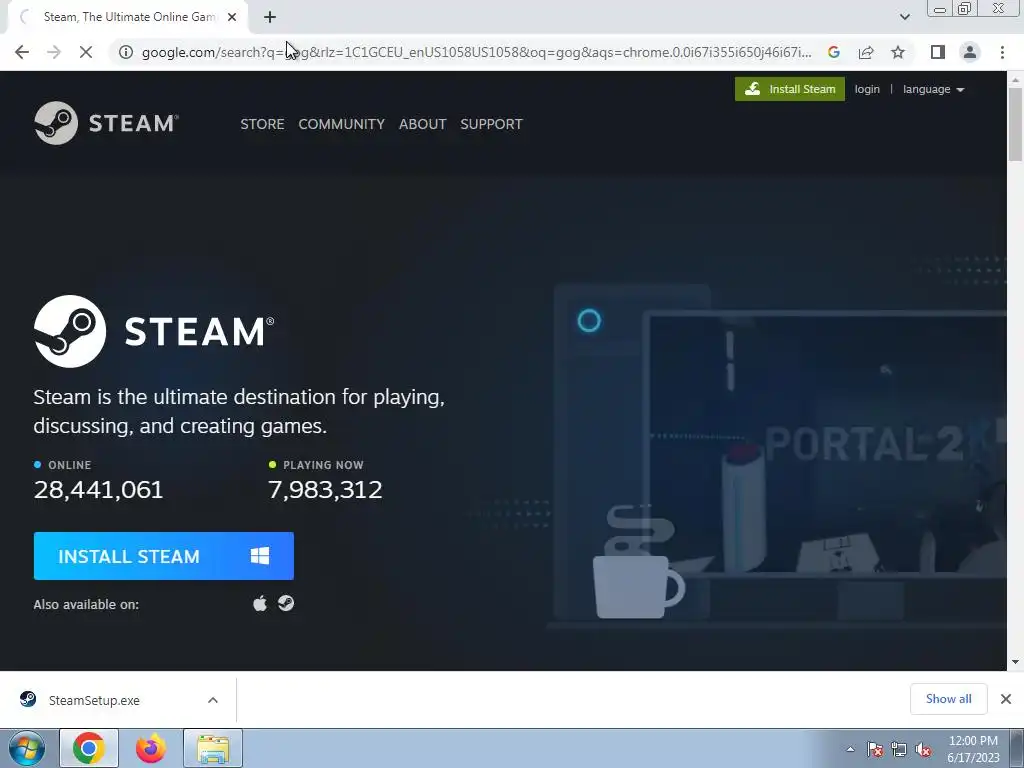
Task: Click the PLAYING NOW count 7,983,312
Action: [325, 490]
